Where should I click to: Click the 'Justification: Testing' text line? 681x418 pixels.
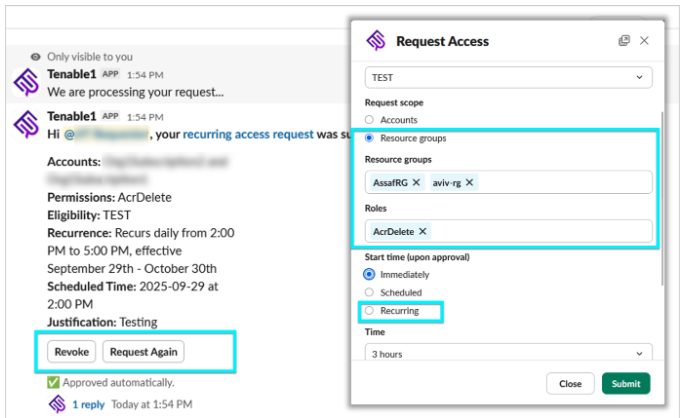point(102,322)
